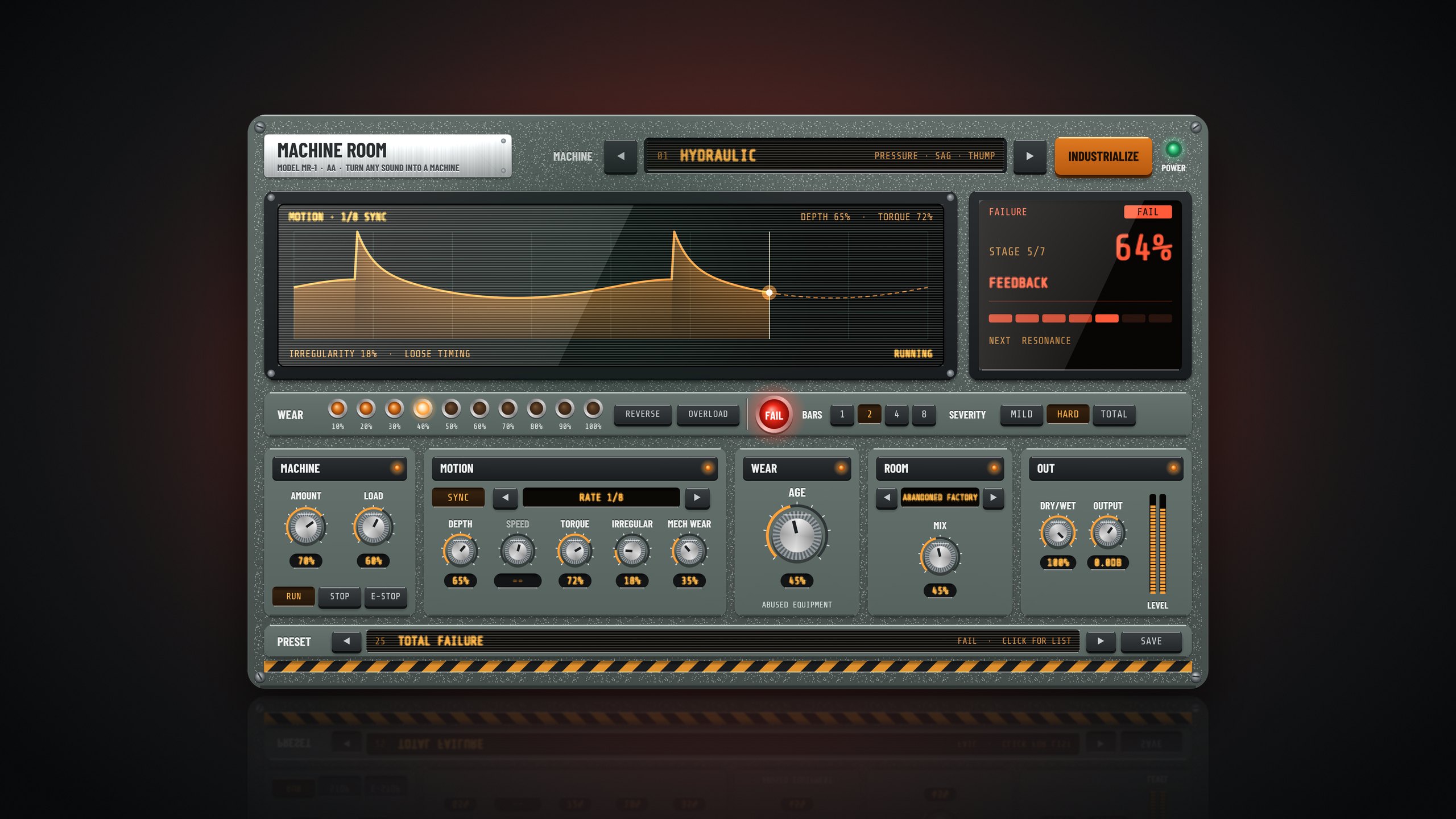Toggle the motion SYNC switch
The height and width of the screenshot is (819, 1456).
(x=458, y=498)
